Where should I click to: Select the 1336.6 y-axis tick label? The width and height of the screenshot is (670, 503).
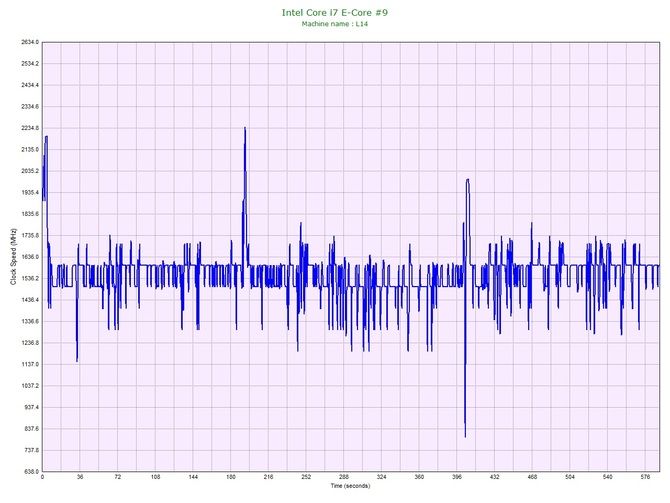click(30, 321)
